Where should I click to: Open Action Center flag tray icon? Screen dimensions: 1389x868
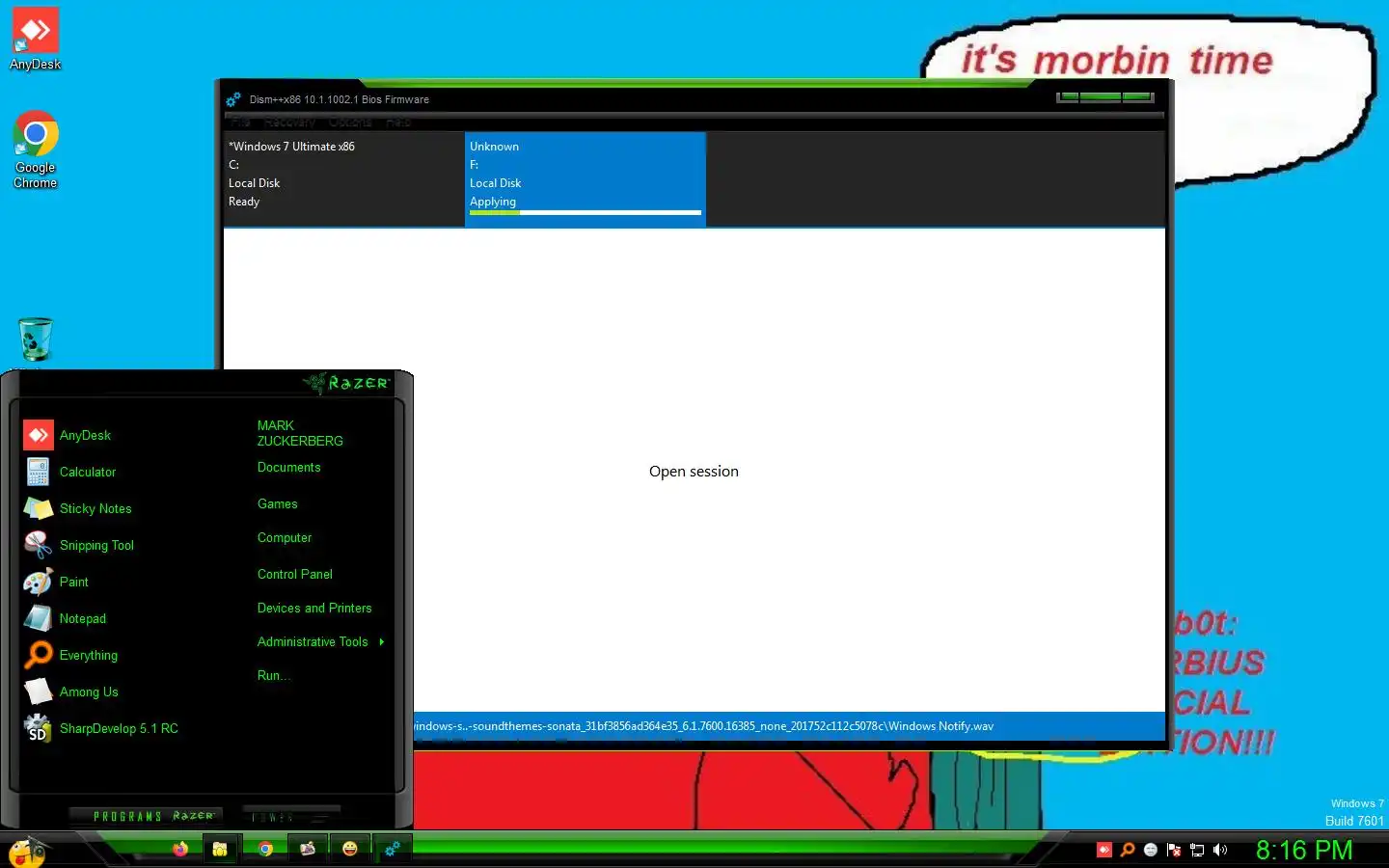(x=1174, y=850)
